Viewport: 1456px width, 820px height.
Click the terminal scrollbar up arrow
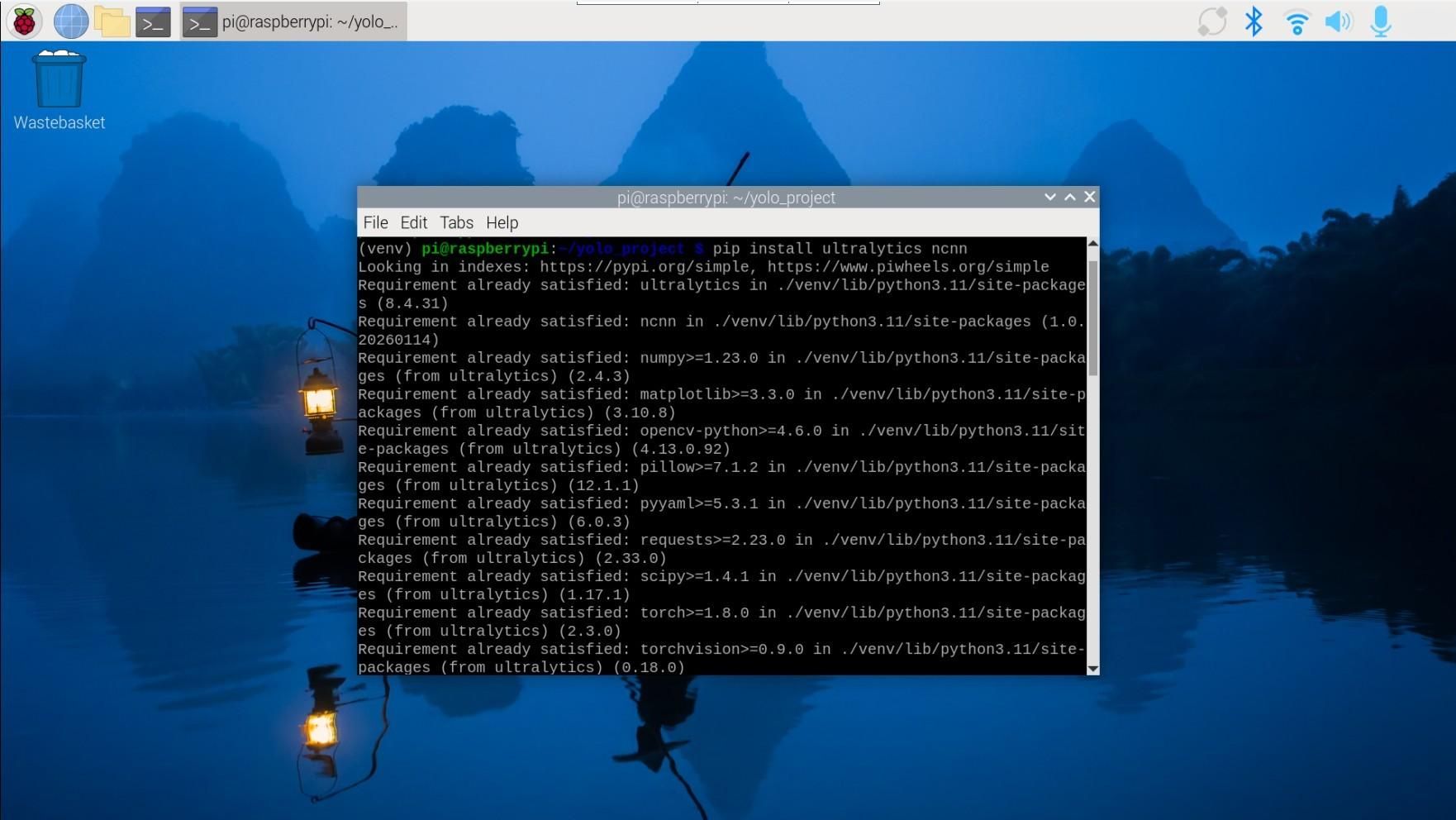pyautogui.click(x=1093, y=243)
